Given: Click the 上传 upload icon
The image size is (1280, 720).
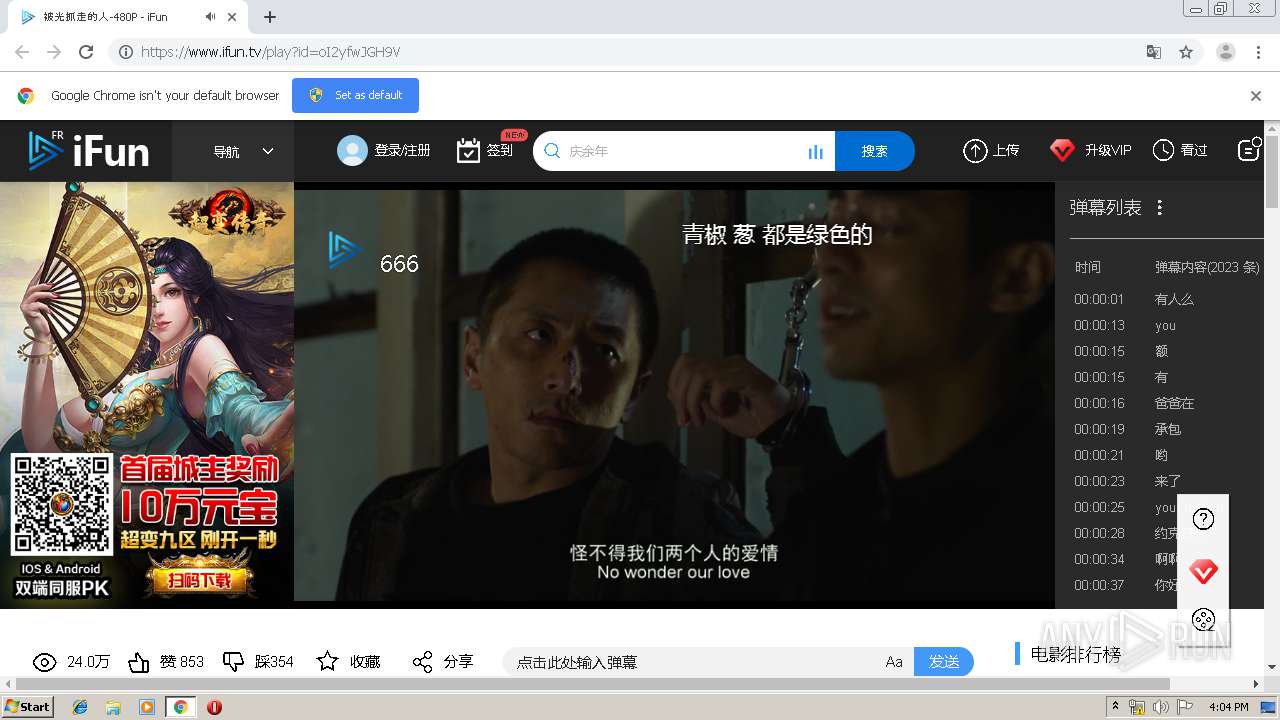Looking at the screenshot, I should point(974,150).
